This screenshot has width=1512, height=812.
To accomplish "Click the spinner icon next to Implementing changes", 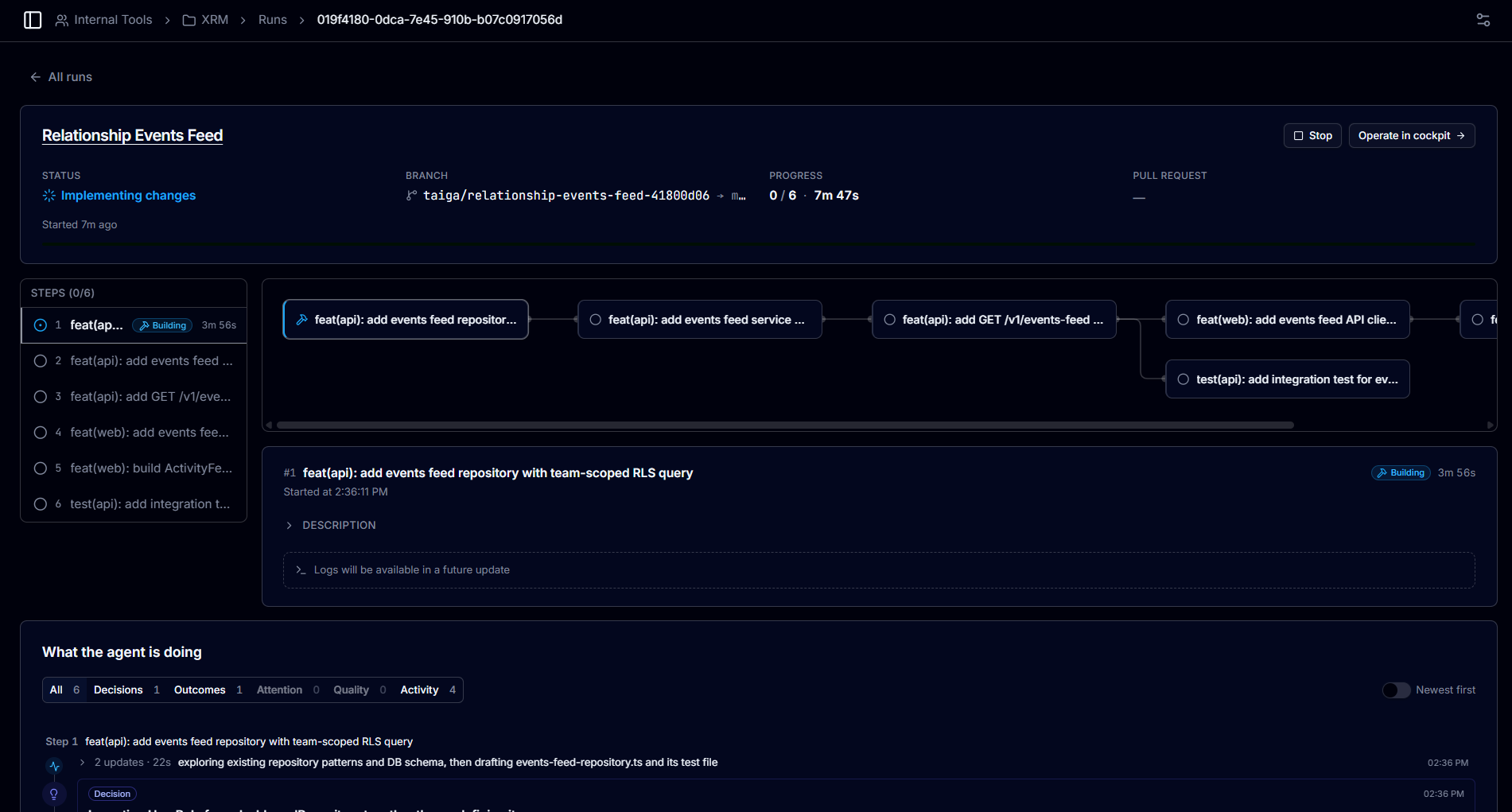I will pyautogui.click(x=49, y=196).
